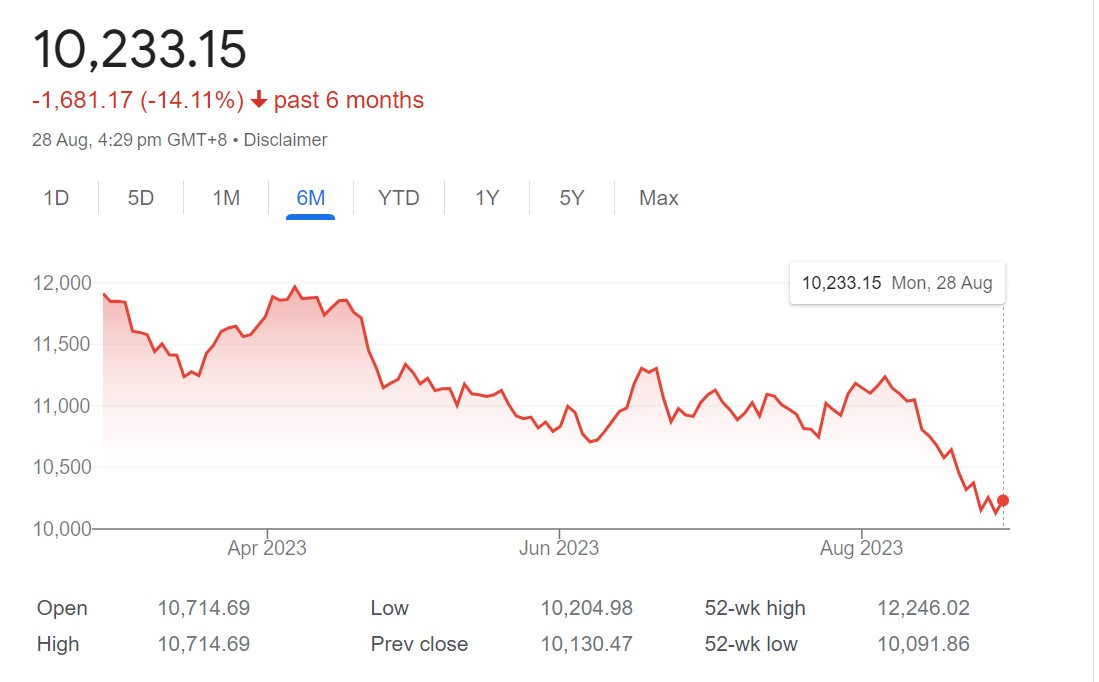Switch chart to YTD range
Image resolution: width=1099 pixels, height=682 pixels.
[398, 198]
